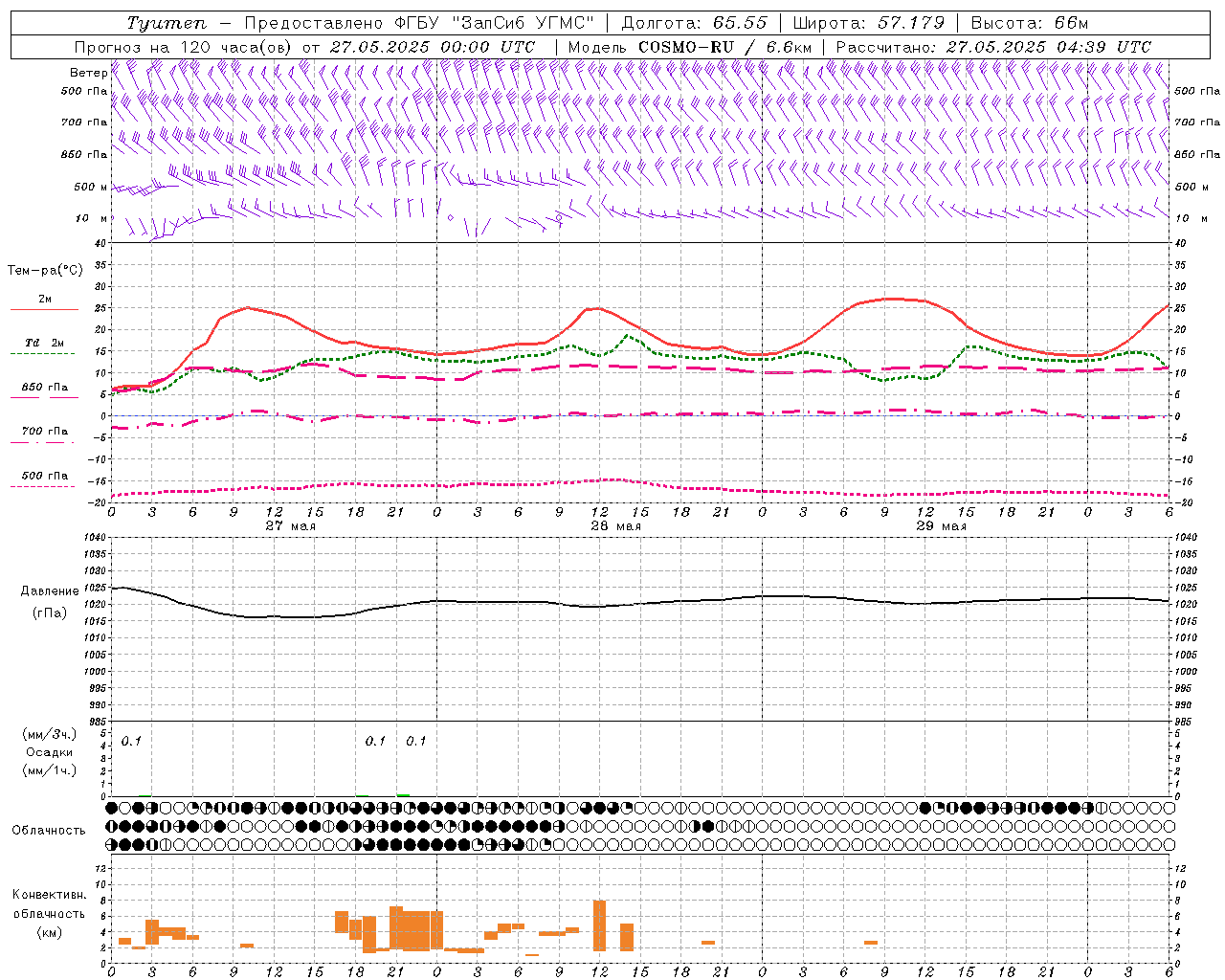1225x980 pixels.
Task: Select the "Высота: 66м" elevation text
Action: pos(1029,23)
